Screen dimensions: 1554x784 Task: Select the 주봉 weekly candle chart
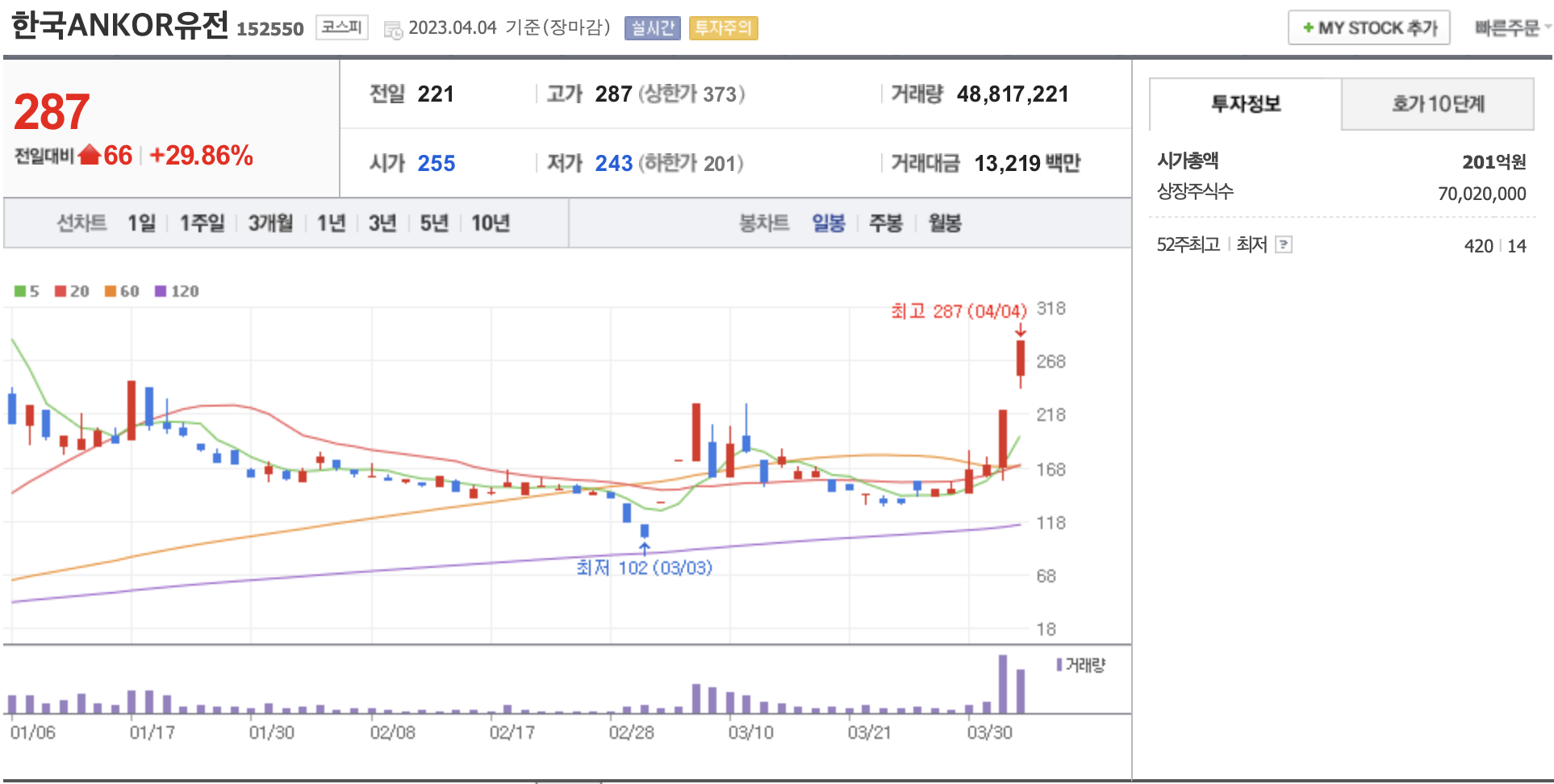point(885,223)
